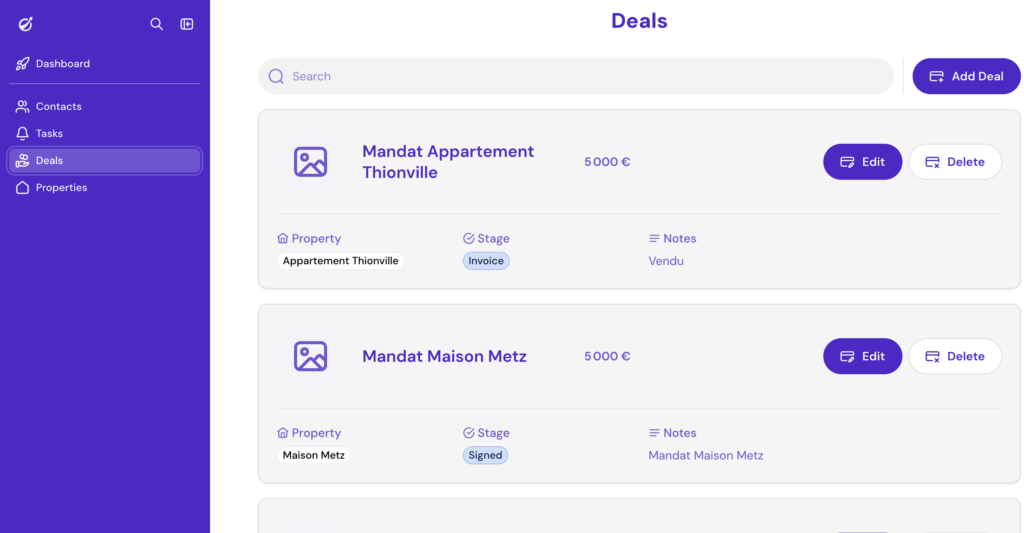Screen dimensions: 1024x533
Task: Open the Tasks bell item
Action: (x=49, y=134)
